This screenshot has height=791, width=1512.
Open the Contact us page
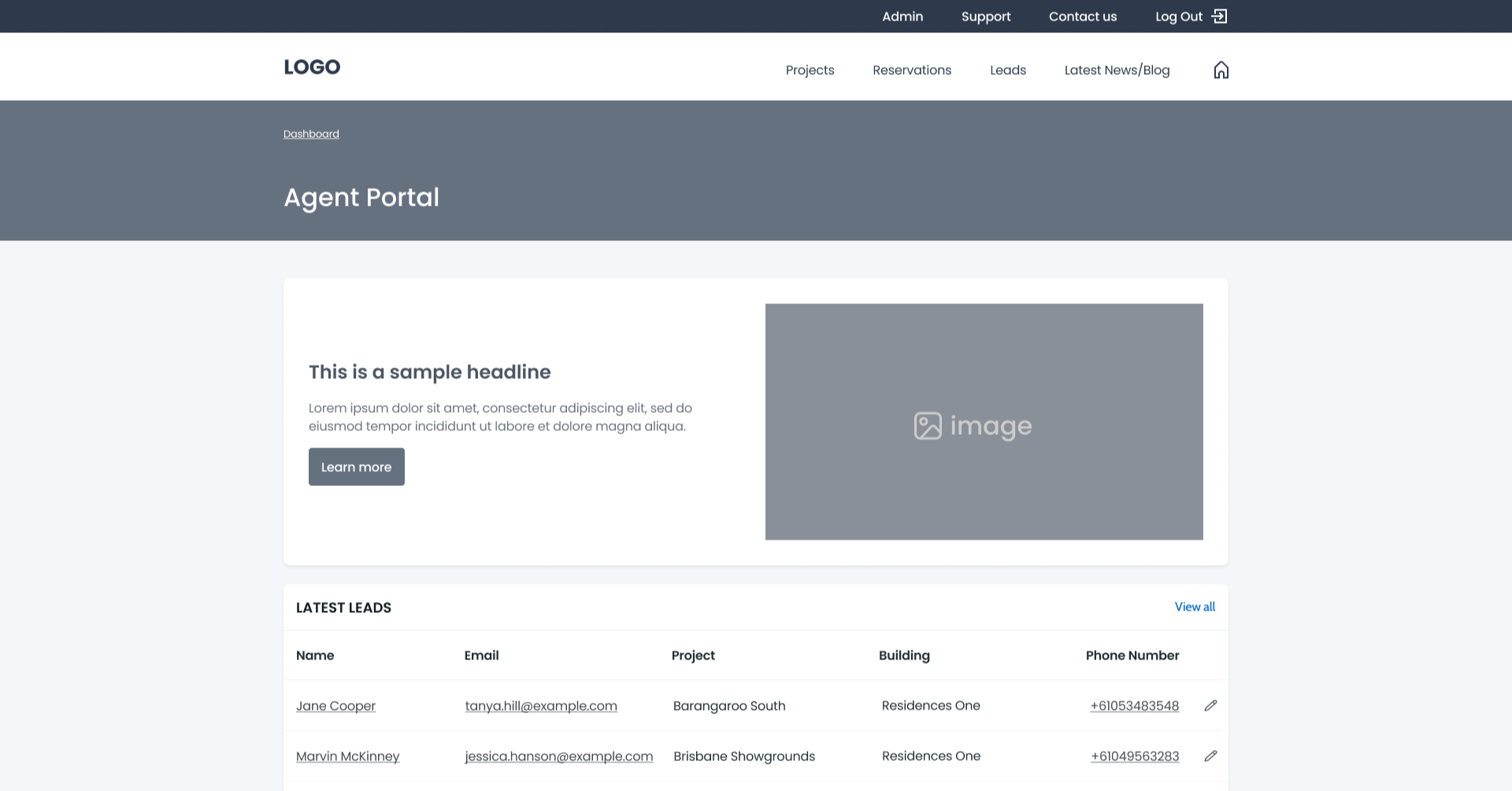[1083, 16]
